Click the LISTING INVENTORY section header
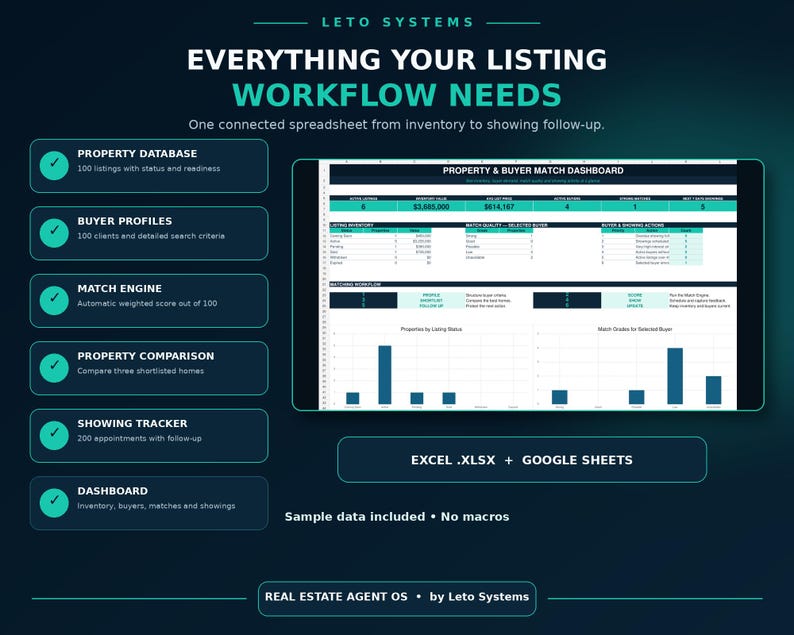The image size is (794, 635). (x=351, y=225)
